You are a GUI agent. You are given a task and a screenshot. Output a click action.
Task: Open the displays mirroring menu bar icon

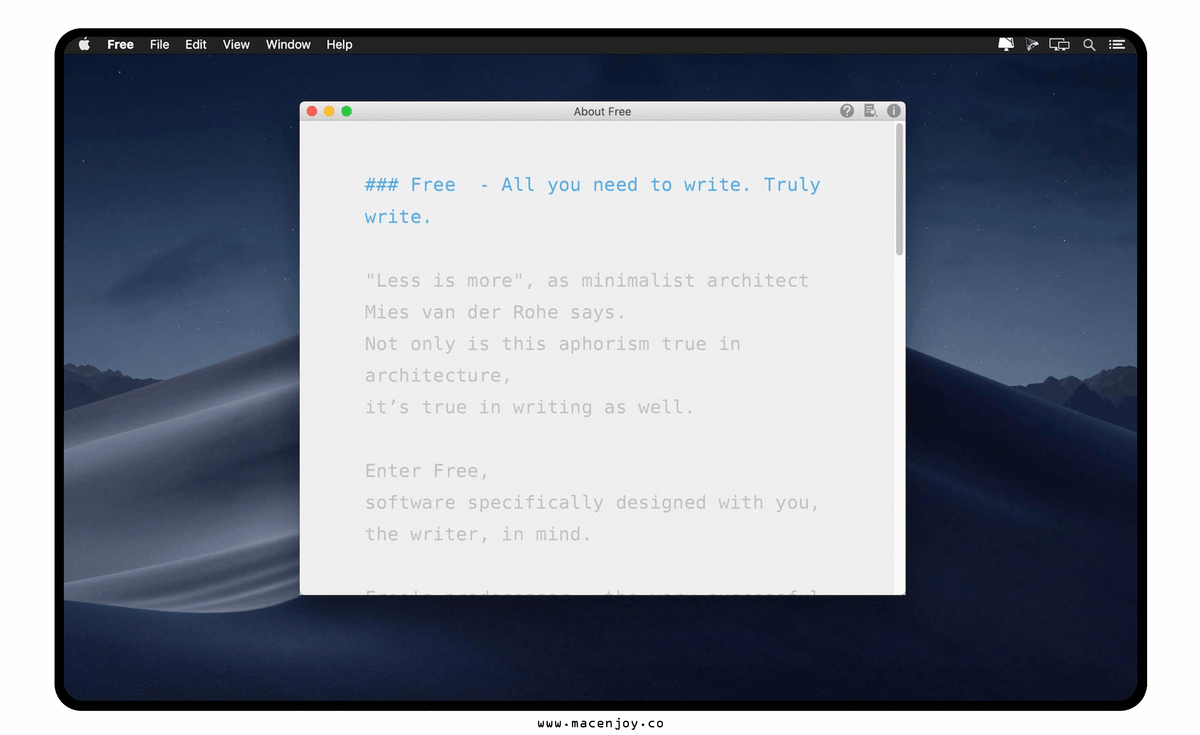(1060, 44)
